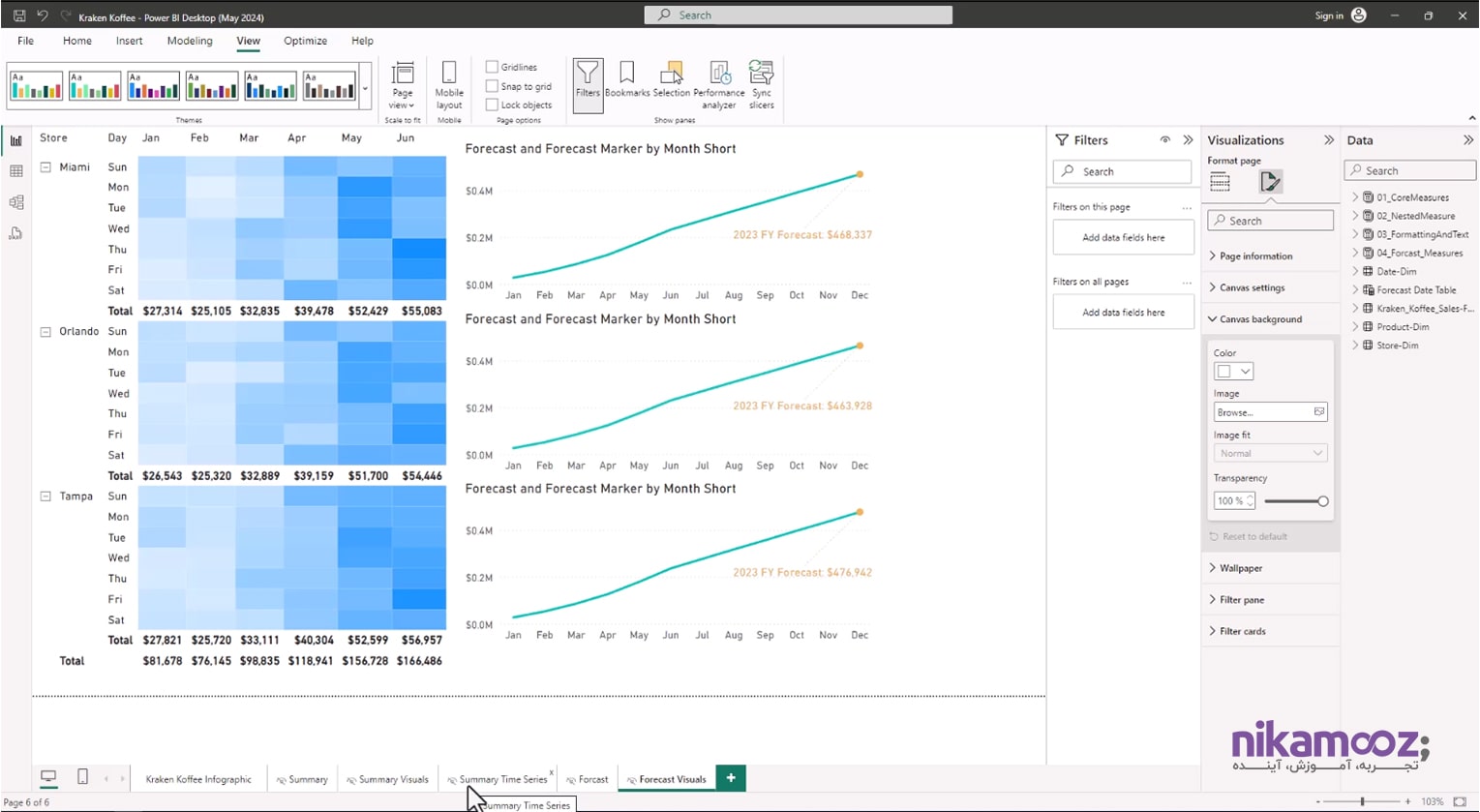Expand 01_CoreMeasures table in Data pane
1480x812 pixels.
pyautogui.click(x=1355, y=197)
